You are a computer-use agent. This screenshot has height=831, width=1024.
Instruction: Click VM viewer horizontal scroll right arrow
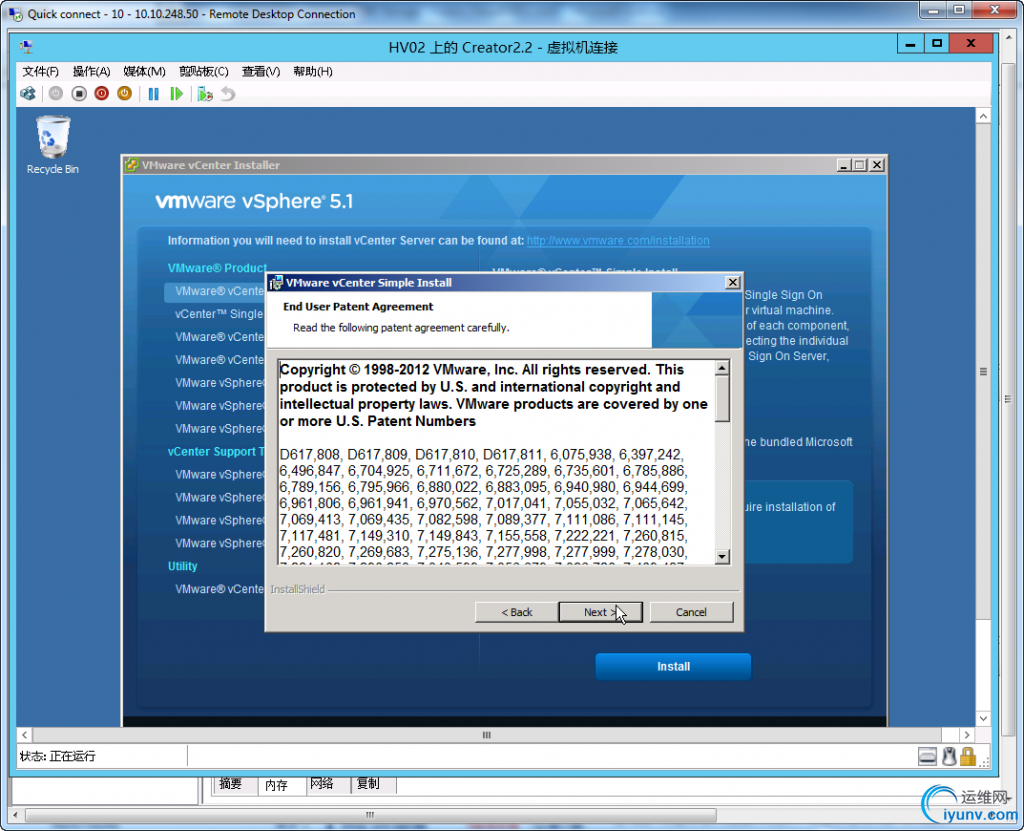(x=967, y=735)
